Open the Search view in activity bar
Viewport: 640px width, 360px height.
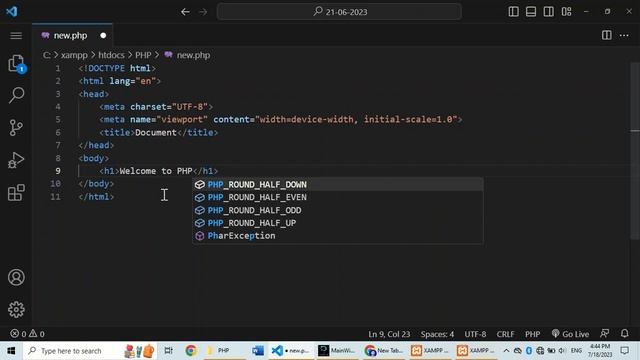[16, 96]
